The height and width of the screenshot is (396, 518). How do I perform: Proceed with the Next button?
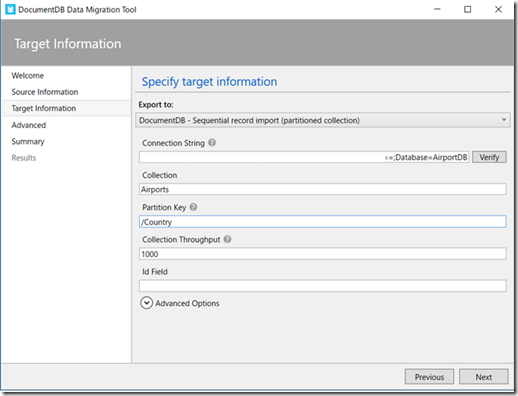click(x=484, y=377)
